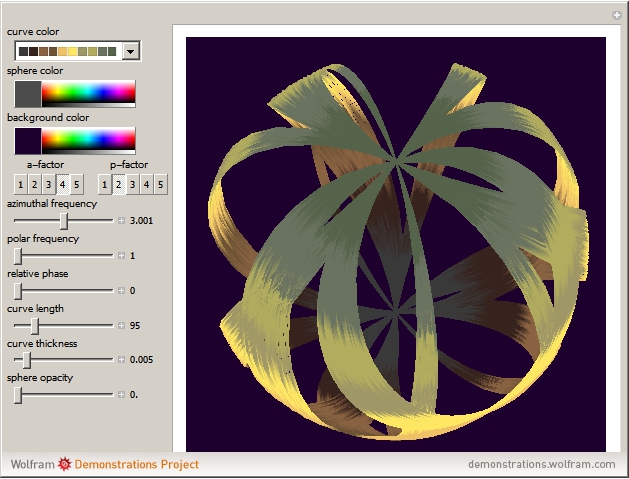The height and width of the screenshot is (479, 629).
Task: Click the azimuthal frequency slider thumb
Action: coord(64,221)
